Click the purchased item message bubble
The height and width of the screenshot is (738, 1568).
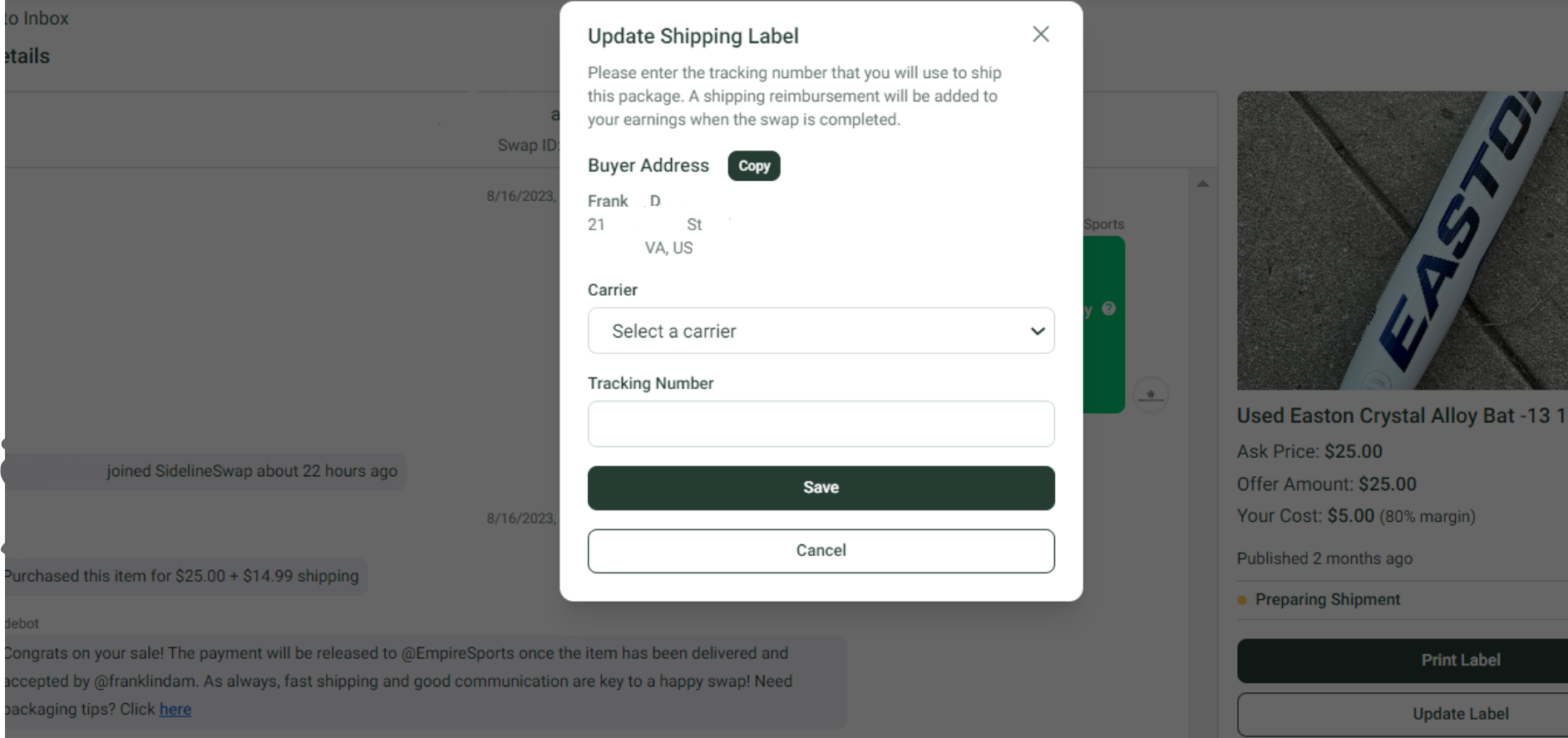185,576
